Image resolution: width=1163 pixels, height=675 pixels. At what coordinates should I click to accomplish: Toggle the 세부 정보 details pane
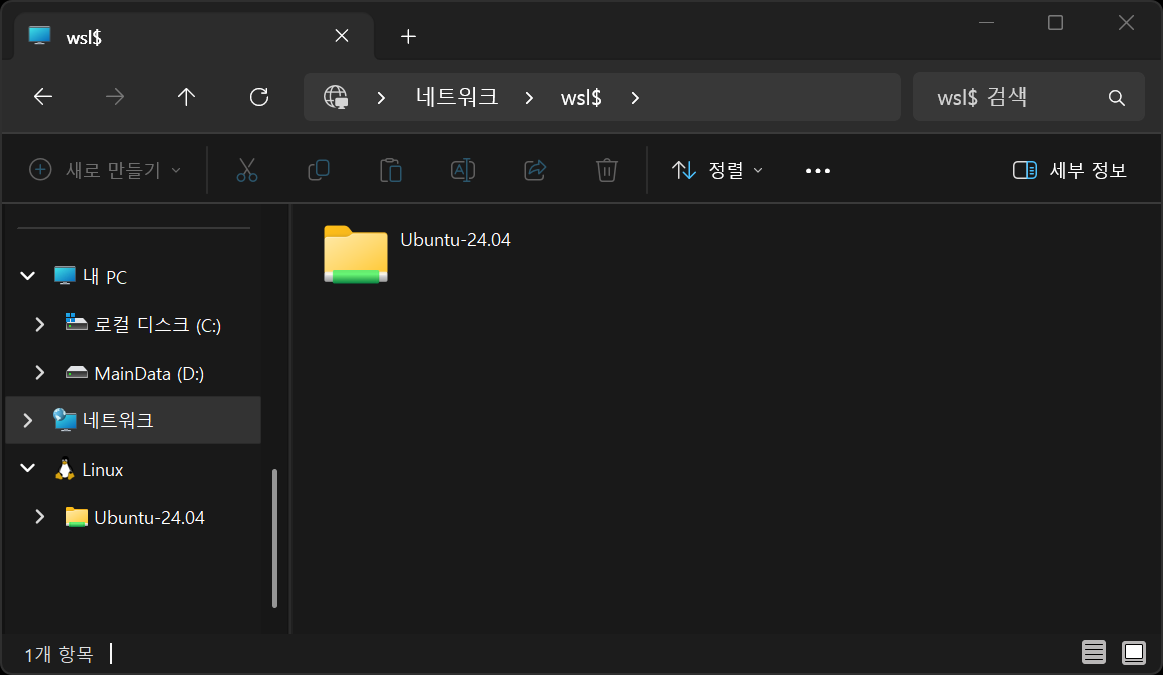point(1070,171)
